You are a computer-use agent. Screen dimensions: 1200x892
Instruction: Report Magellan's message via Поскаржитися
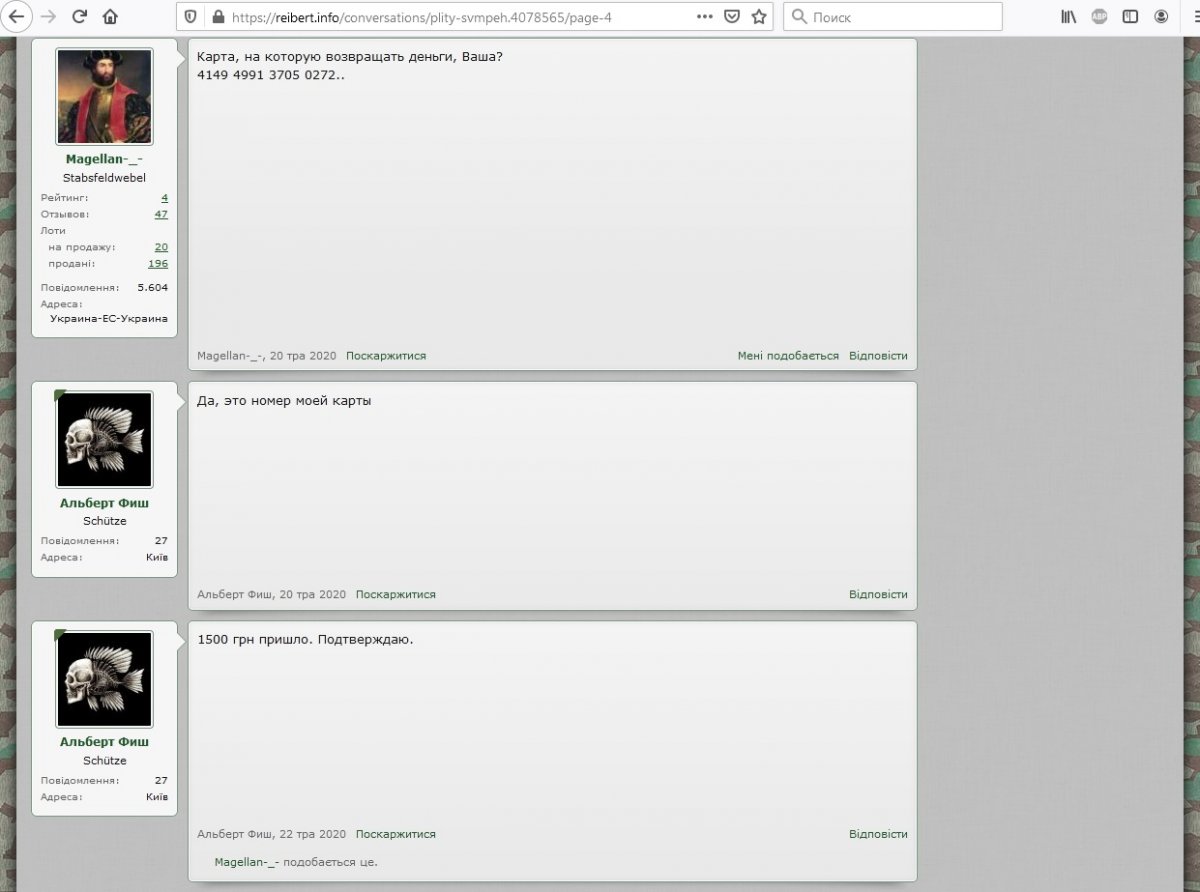click(x=386, y=356)
